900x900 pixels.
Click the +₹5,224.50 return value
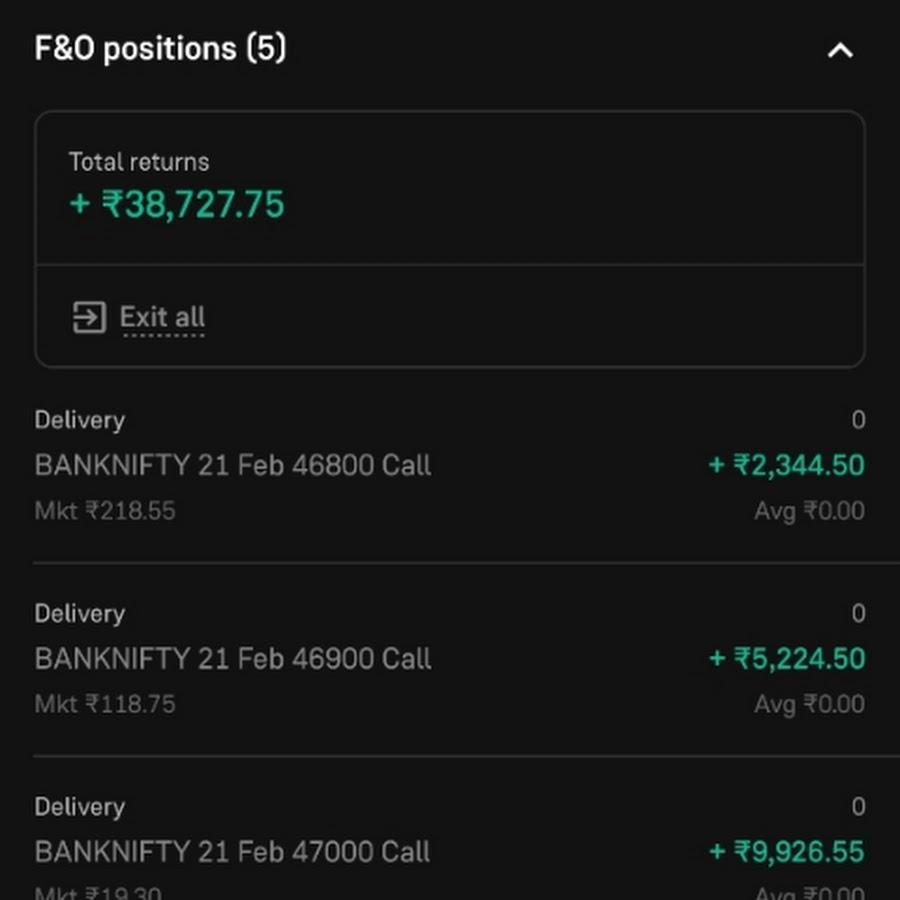(x=787, y=658)
